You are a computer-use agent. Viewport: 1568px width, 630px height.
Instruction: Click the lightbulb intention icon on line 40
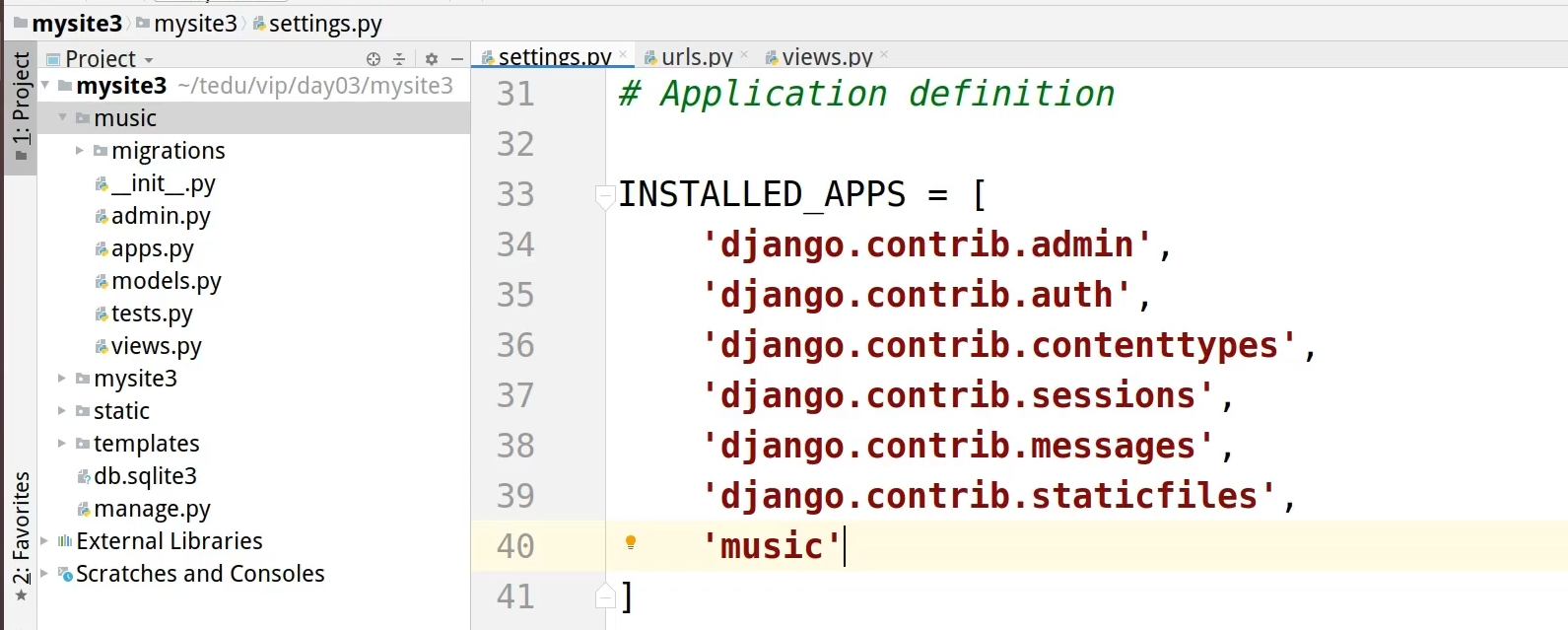631,542
